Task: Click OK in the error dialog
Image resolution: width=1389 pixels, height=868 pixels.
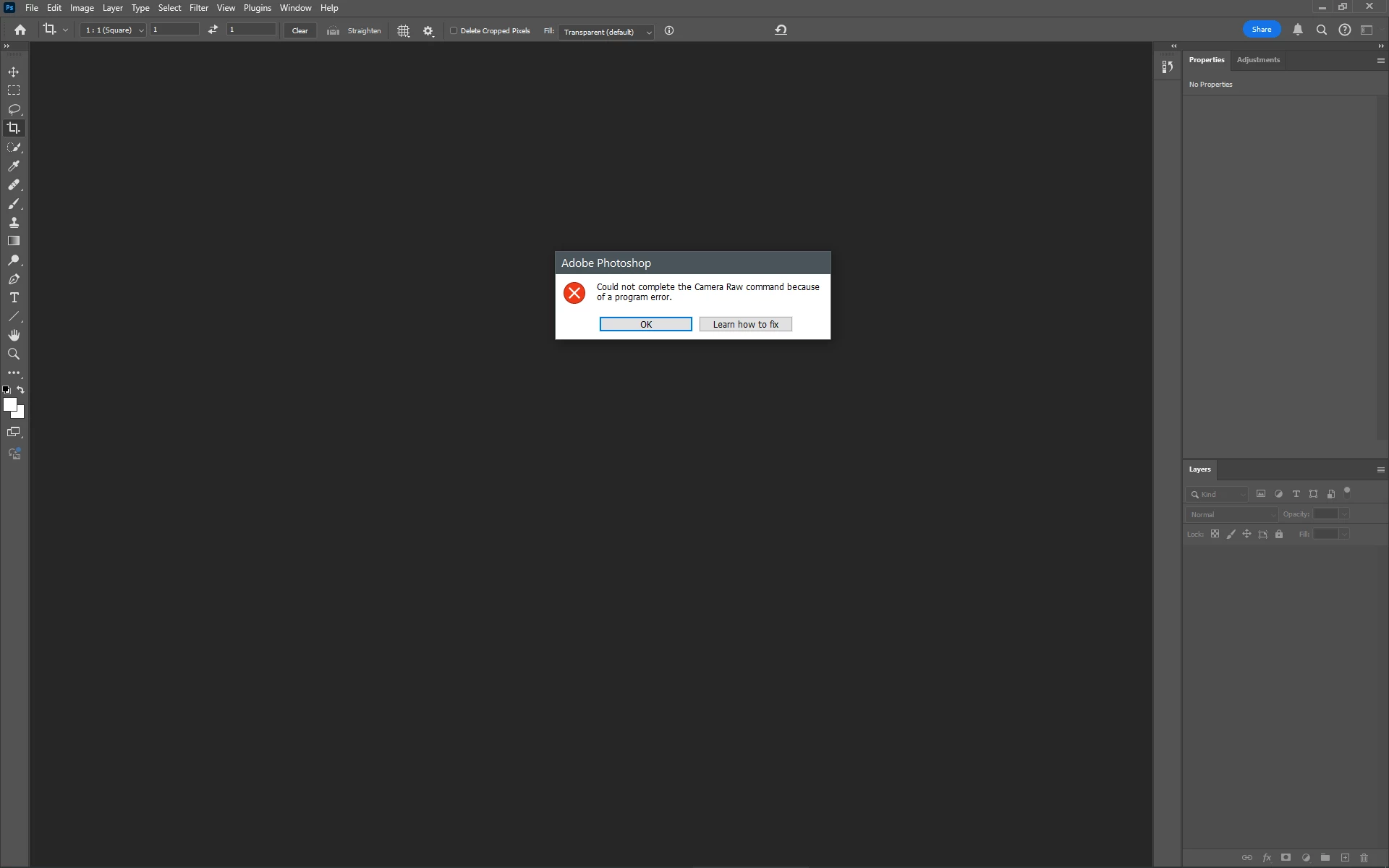Action: [x=645, y=324]
